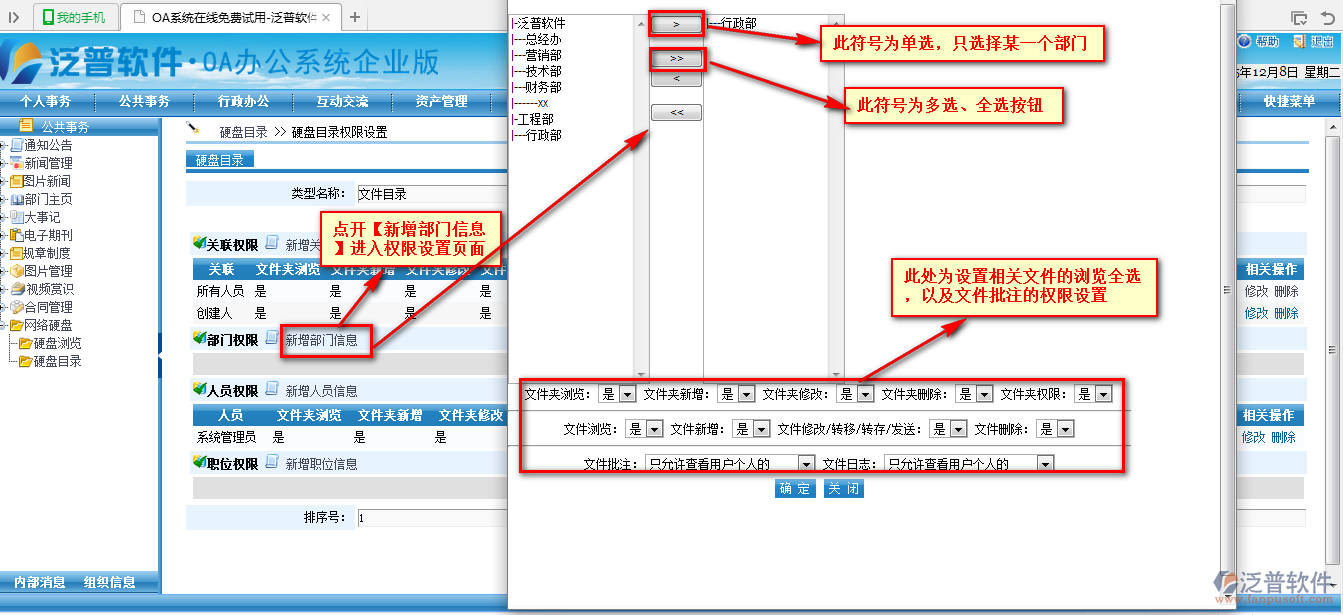The width and height of the screenshot is (1343, 615).
Task: Click the >> select-all move button
Action: [x=677, y=59]
